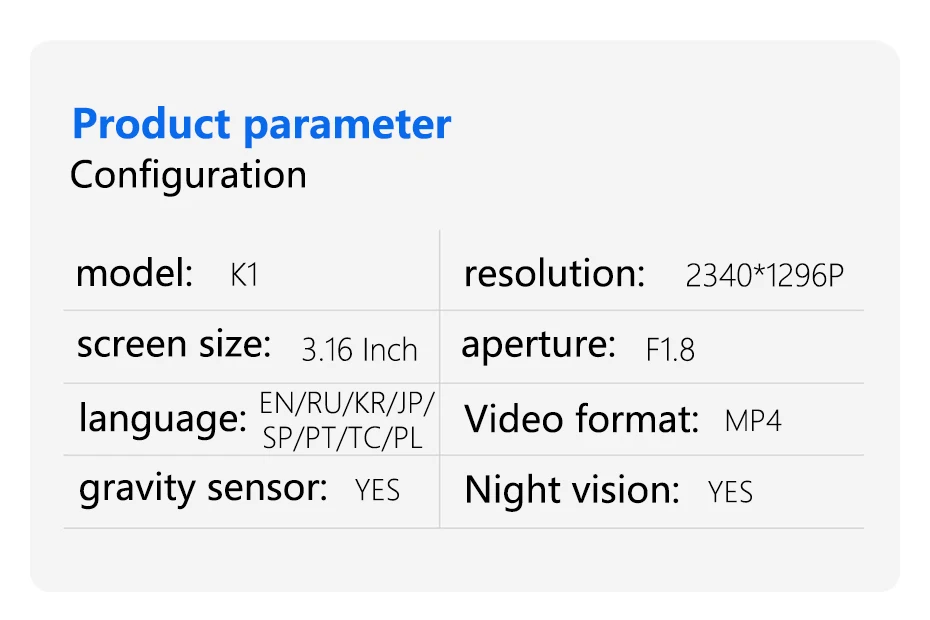Viewport: 930px width, 620px height.
Task: Click the aperture label
Action: (538, 345)
